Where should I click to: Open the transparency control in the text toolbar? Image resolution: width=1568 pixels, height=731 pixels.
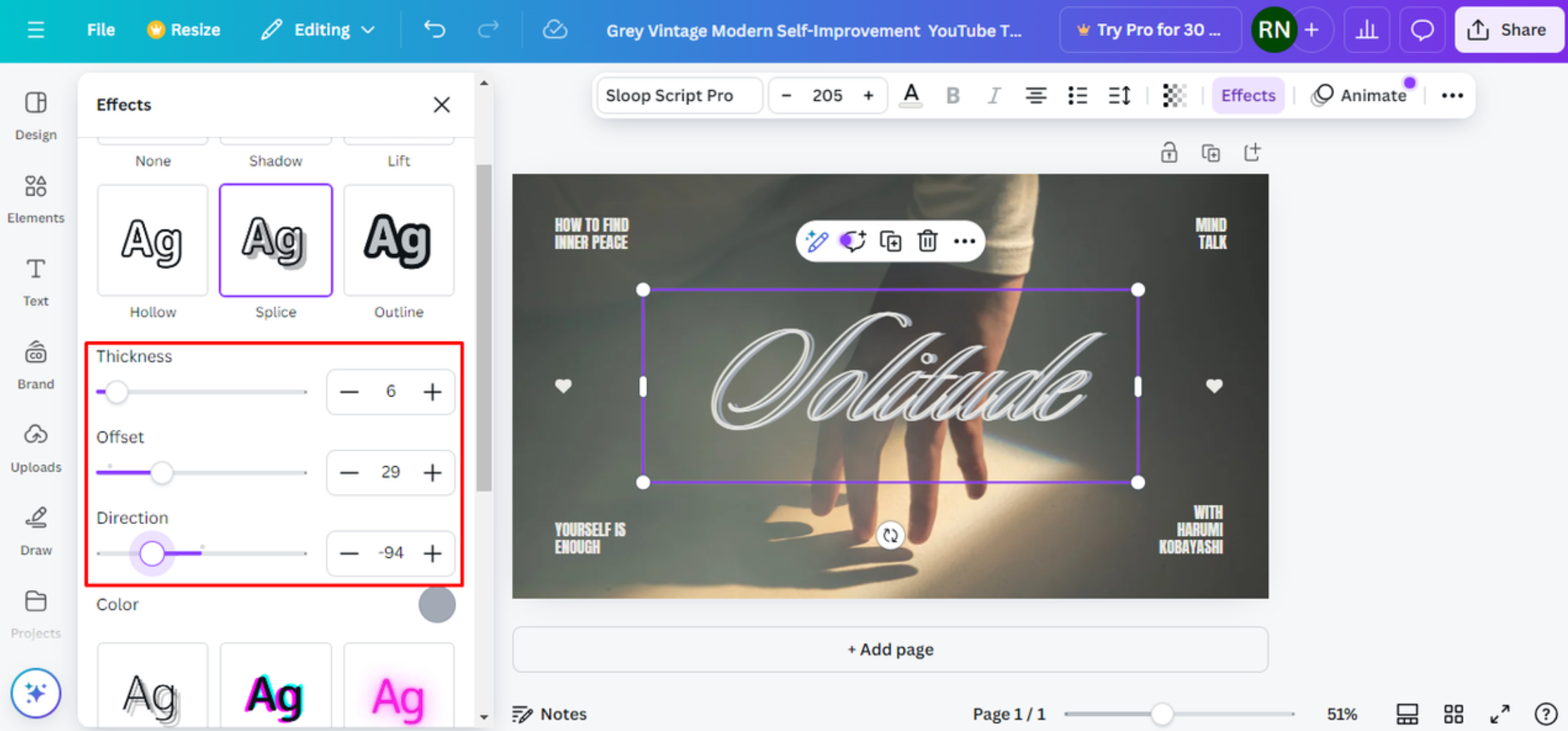point(1173,95)
